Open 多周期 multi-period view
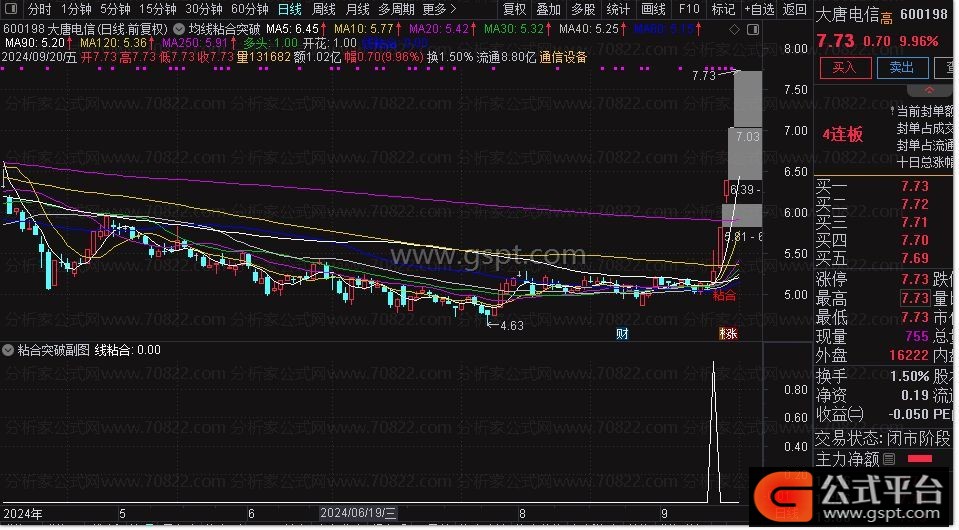This screenshot has width=959, height=530. point(396,9)
